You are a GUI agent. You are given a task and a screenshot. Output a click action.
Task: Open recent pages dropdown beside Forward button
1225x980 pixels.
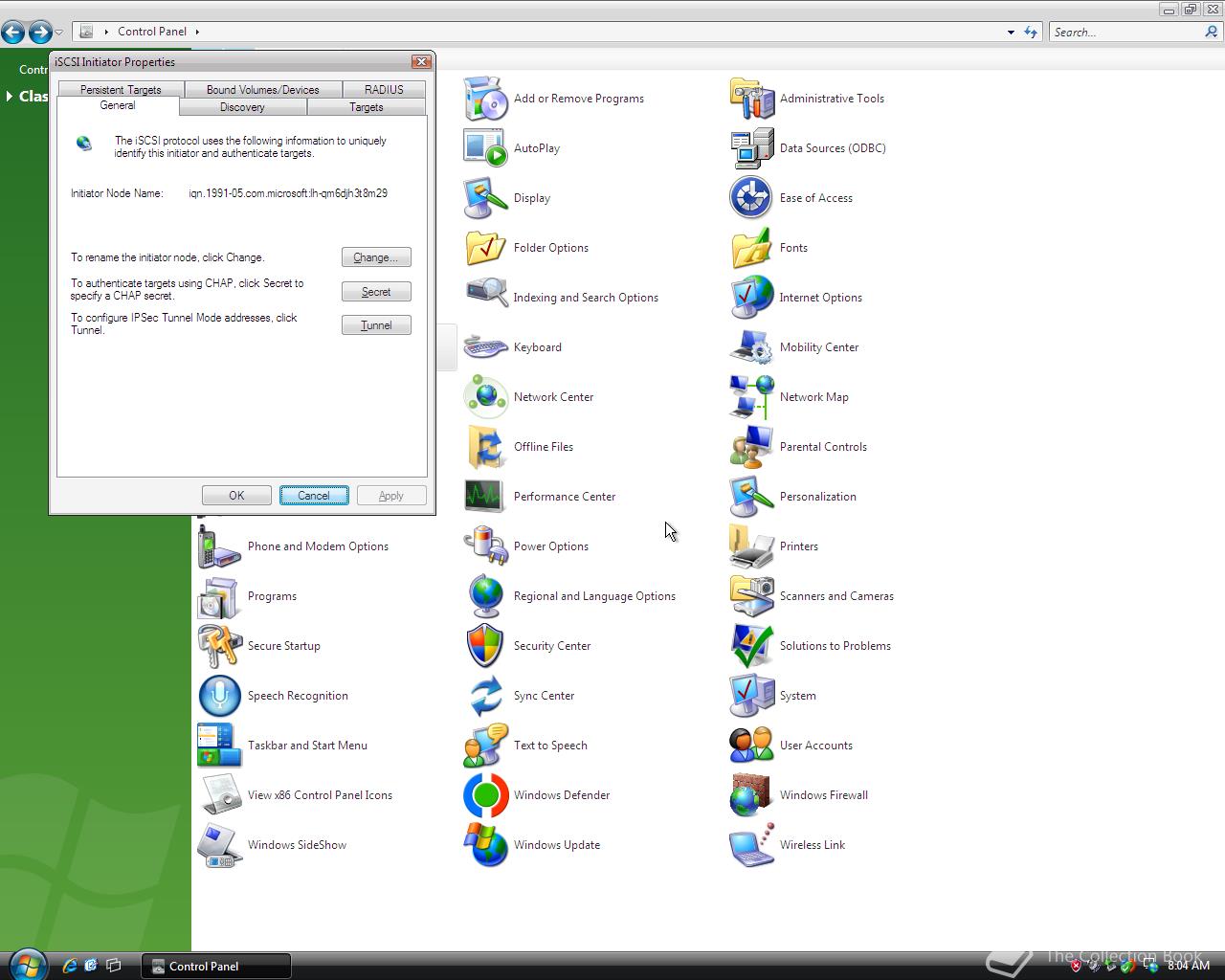click(59, 33)
